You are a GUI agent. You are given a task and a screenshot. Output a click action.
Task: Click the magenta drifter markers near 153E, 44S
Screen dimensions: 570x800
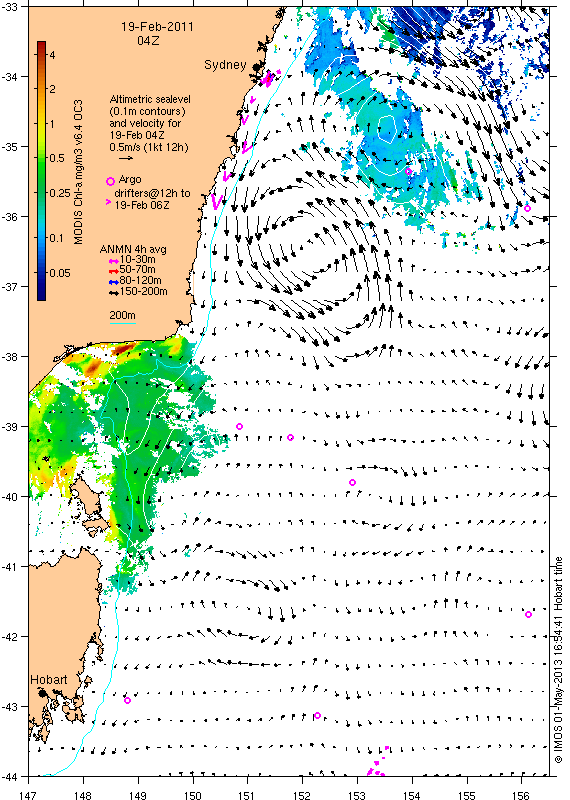click(x=378, y=763)
